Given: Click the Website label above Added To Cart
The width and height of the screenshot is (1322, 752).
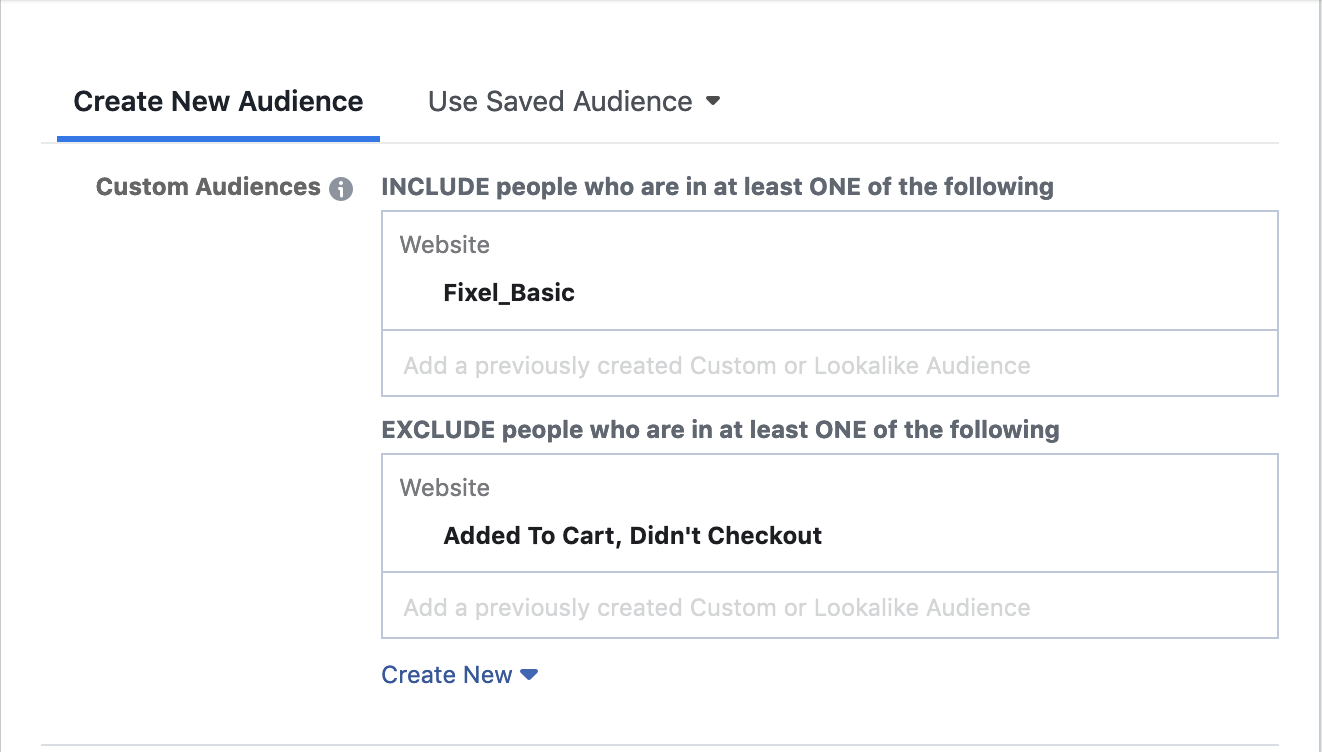Looking at the screenshot, I should [445, 488].
